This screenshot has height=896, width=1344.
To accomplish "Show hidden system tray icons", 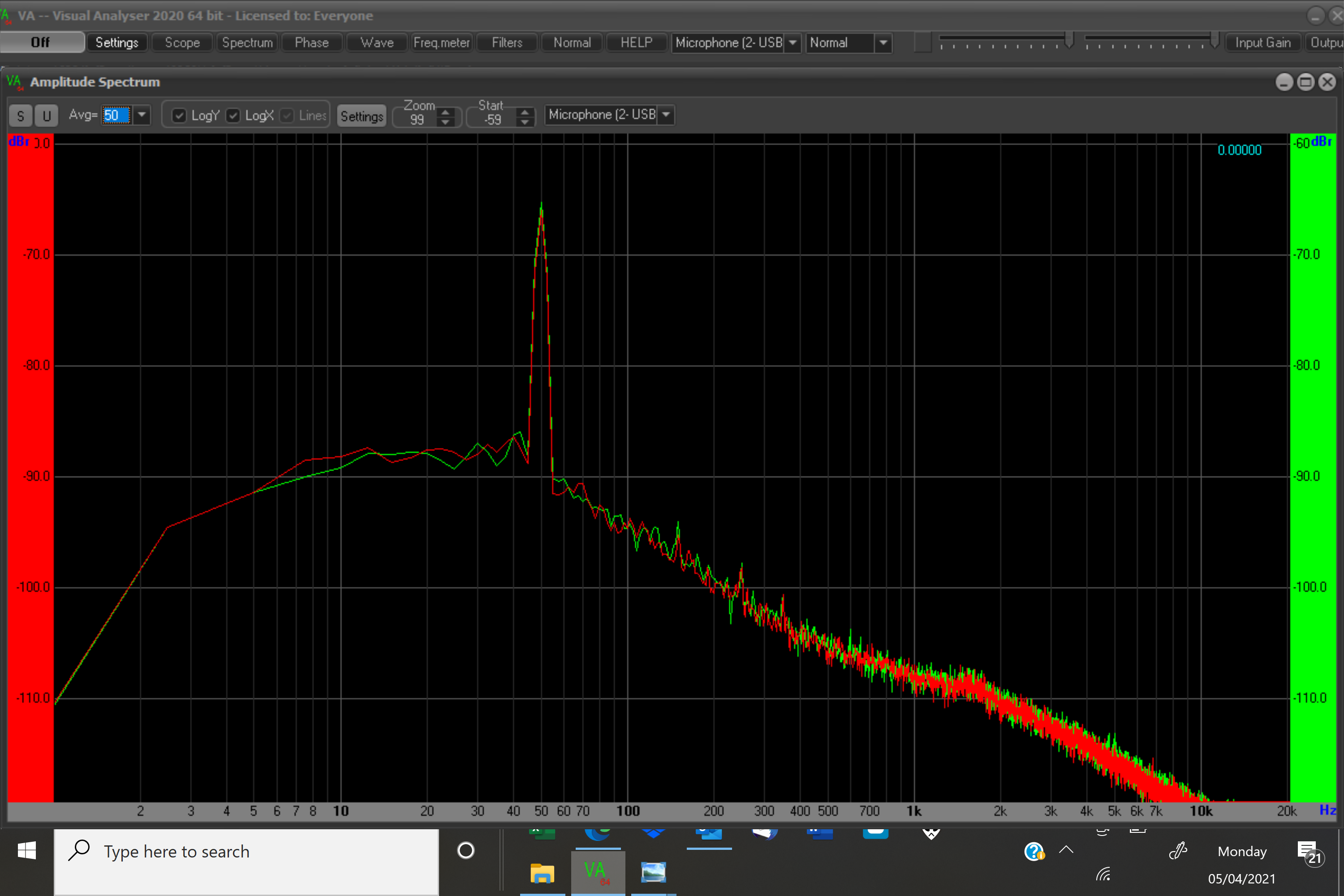I will pos(1066,850).
